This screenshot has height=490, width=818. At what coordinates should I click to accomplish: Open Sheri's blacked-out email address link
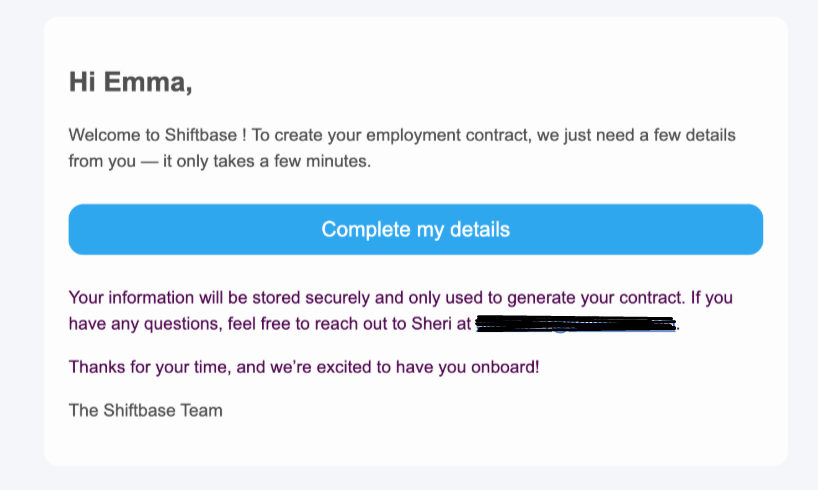[576, 324]
